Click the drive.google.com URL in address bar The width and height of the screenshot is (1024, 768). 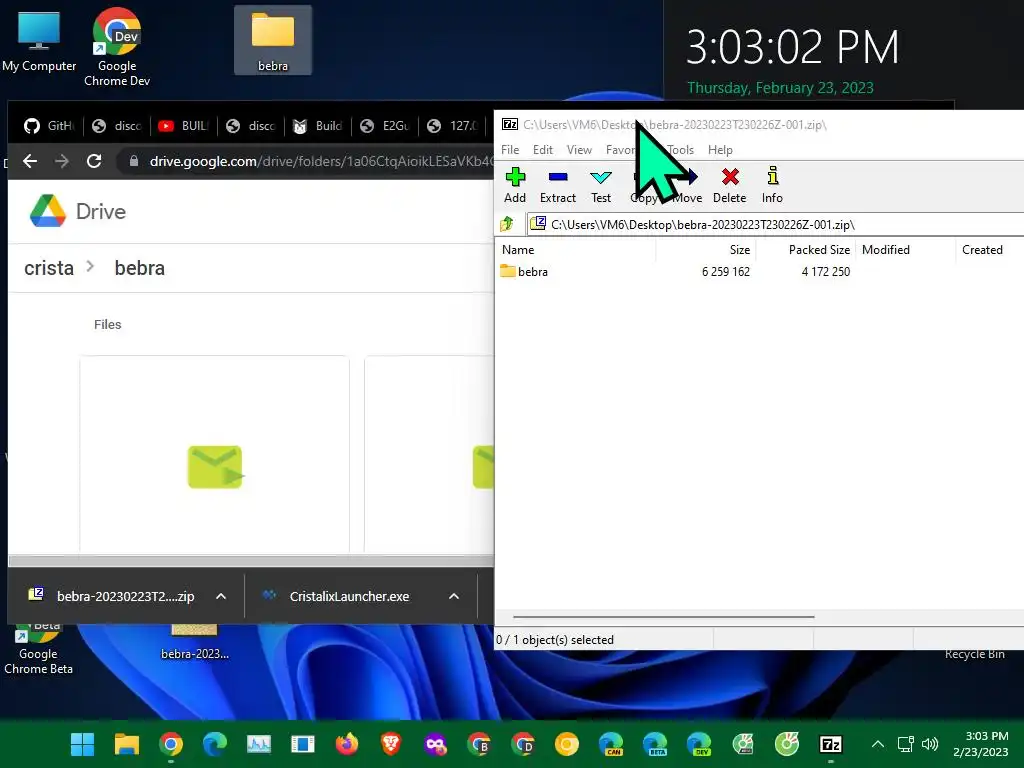(321, 161)
